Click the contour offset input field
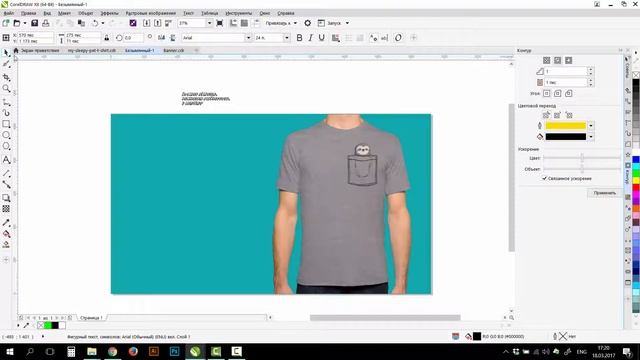 566,82
